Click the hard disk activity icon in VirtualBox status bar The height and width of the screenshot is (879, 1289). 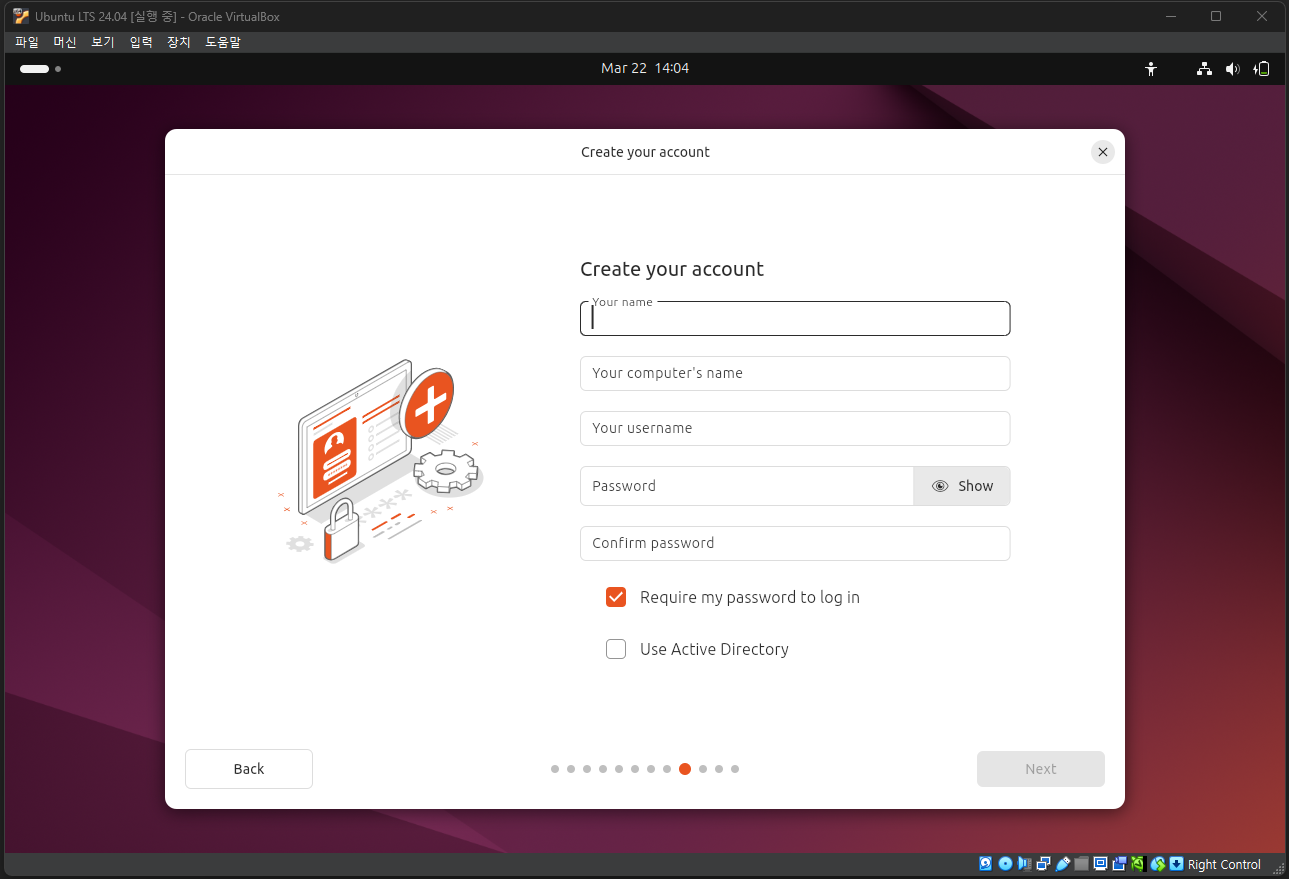pos(985,864)
